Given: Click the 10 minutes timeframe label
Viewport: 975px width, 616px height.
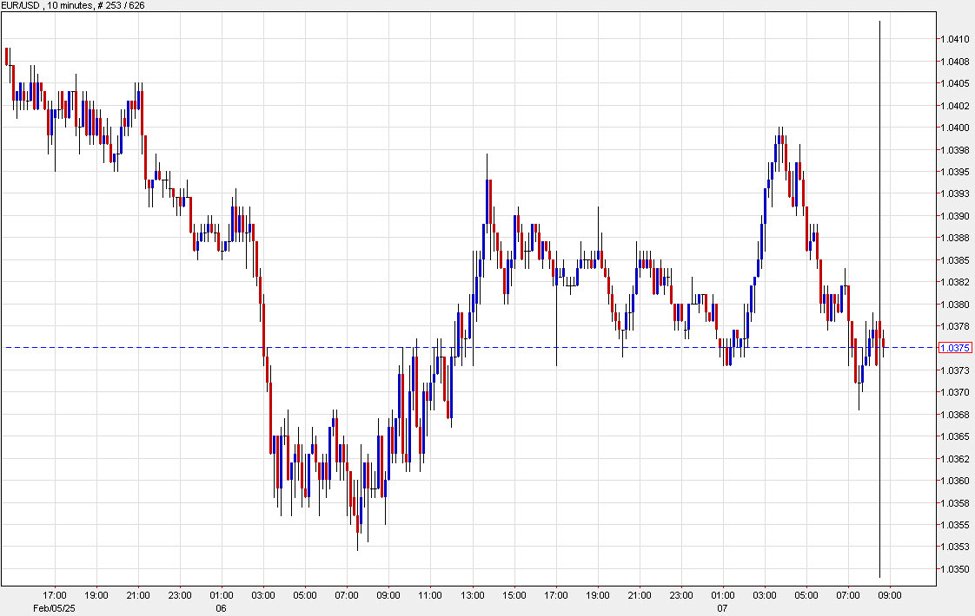Looking at the screenshot, I should pos(69,7).
